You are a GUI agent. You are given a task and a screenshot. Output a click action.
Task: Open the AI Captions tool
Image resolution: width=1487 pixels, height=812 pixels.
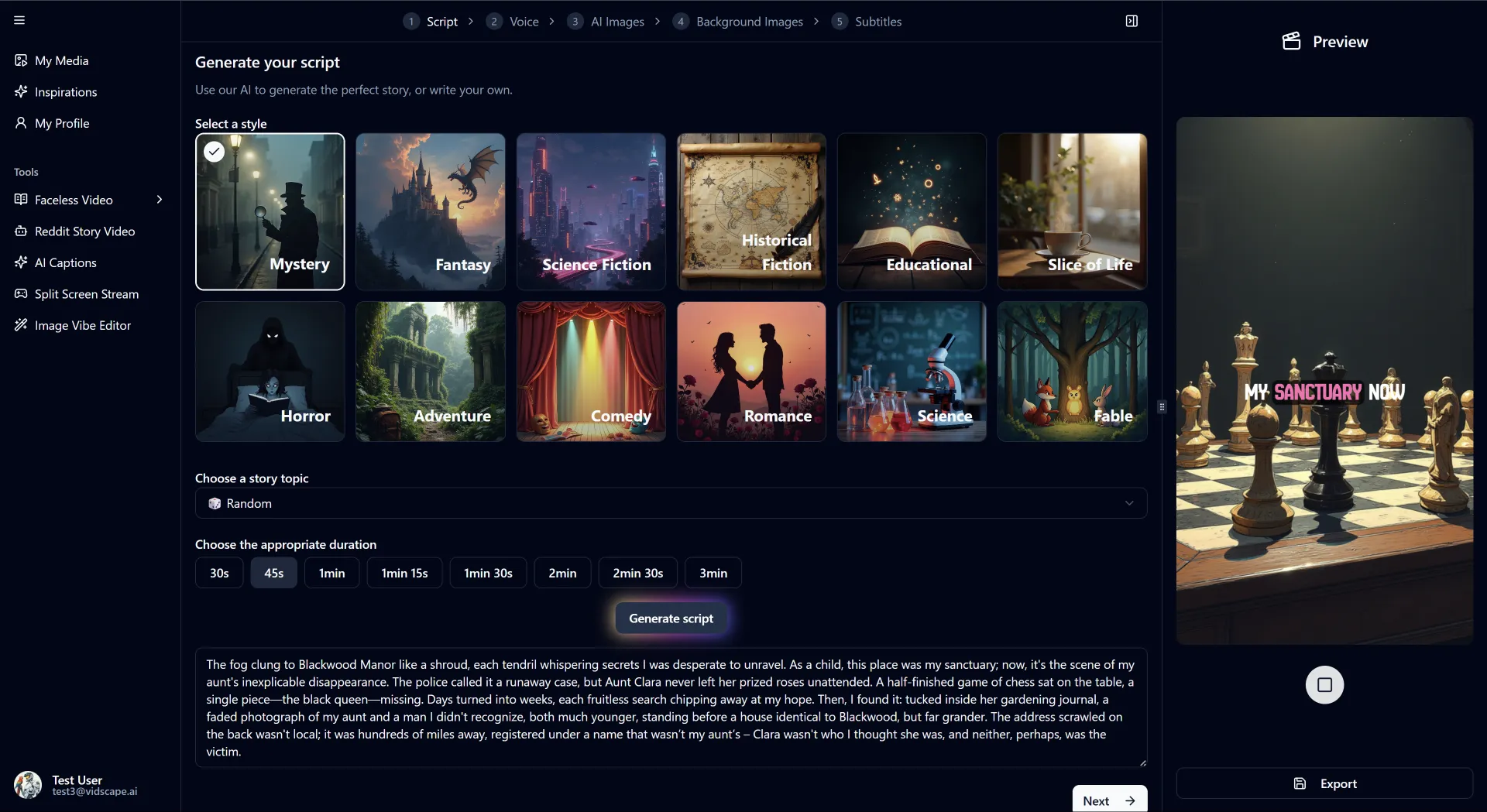tap(65, 262)
